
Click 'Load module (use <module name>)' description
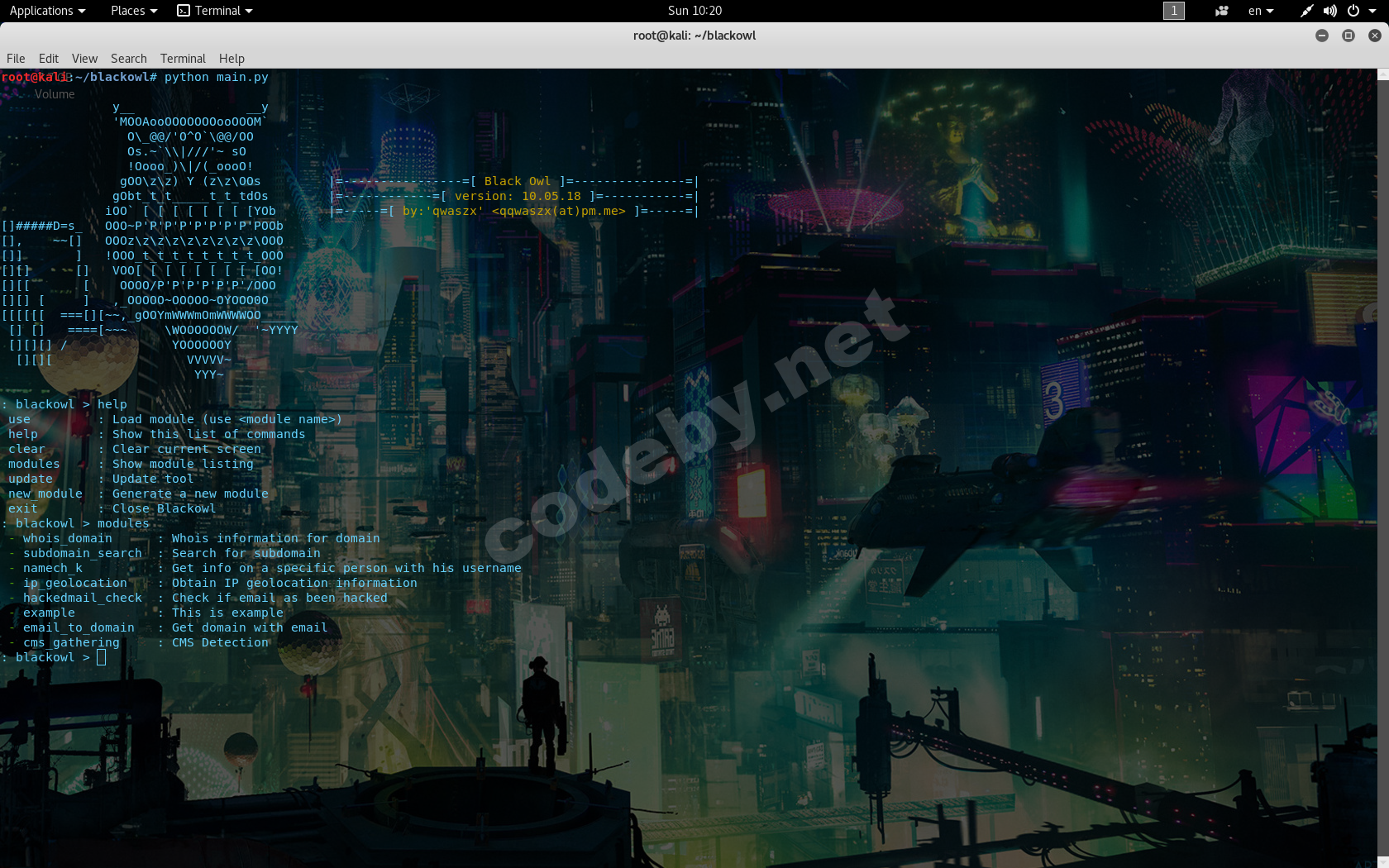pos(227,419)
